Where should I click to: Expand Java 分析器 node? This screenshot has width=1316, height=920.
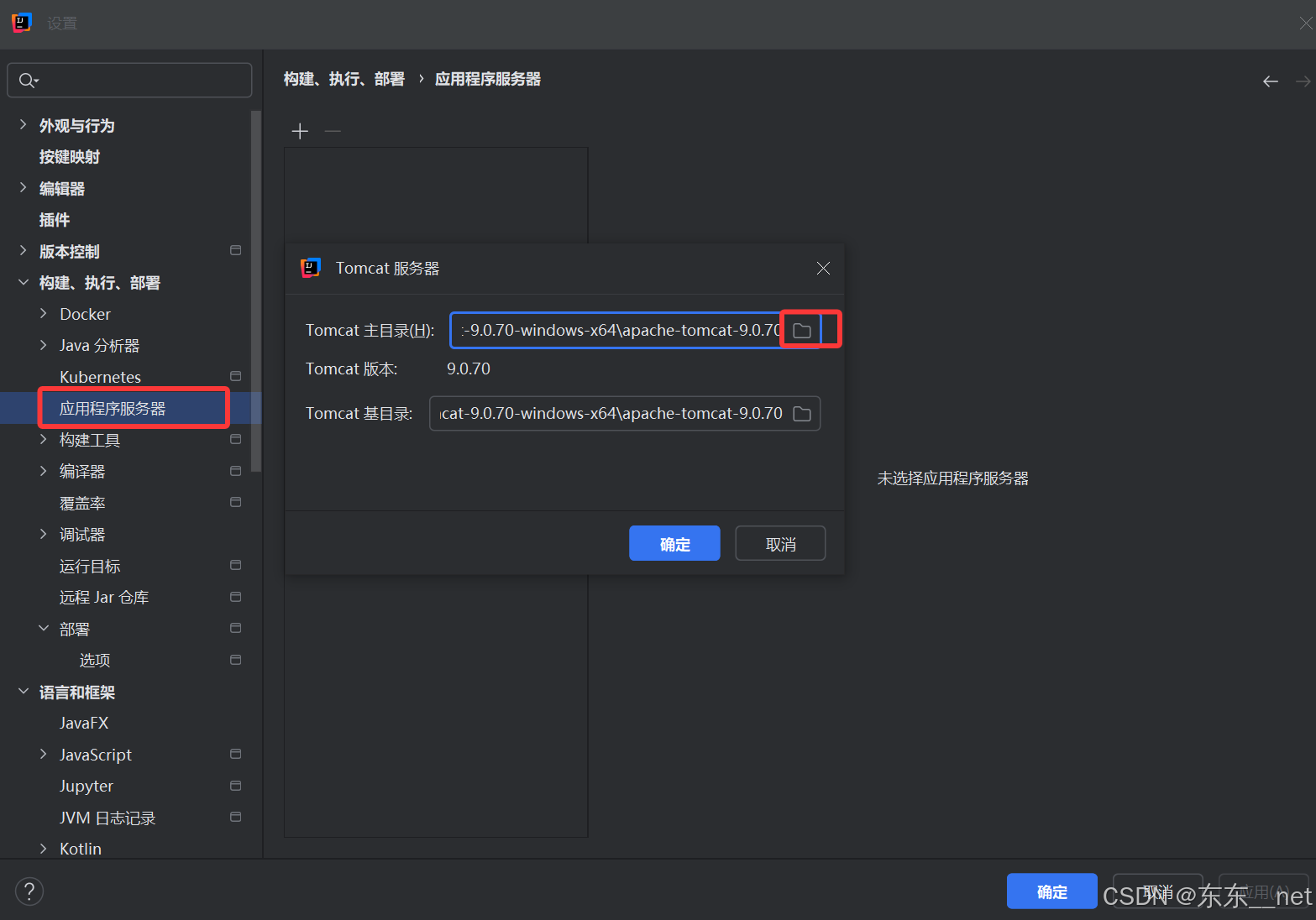44,345
